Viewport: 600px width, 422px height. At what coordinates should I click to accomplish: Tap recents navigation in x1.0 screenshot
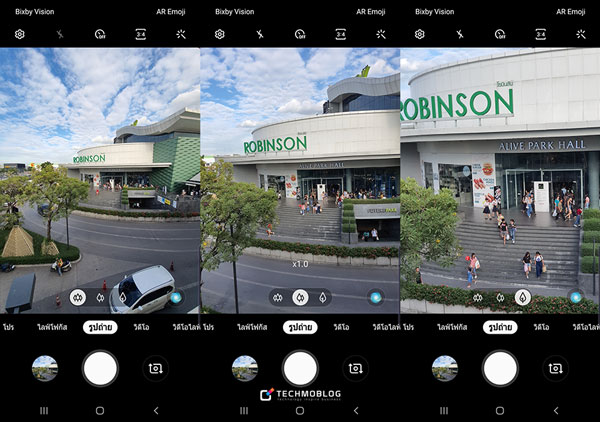pos(244,411)
